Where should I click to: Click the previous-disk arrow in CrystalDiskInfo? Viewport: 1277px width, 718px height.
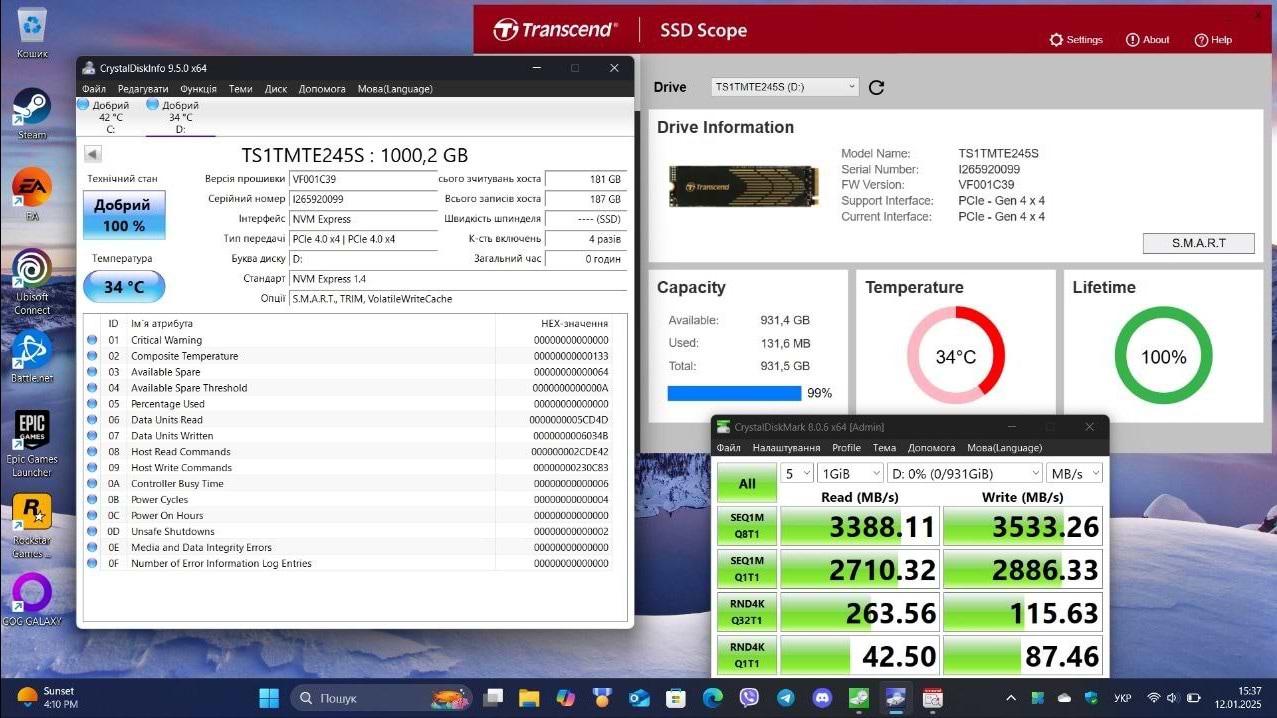tap(93, 154)
